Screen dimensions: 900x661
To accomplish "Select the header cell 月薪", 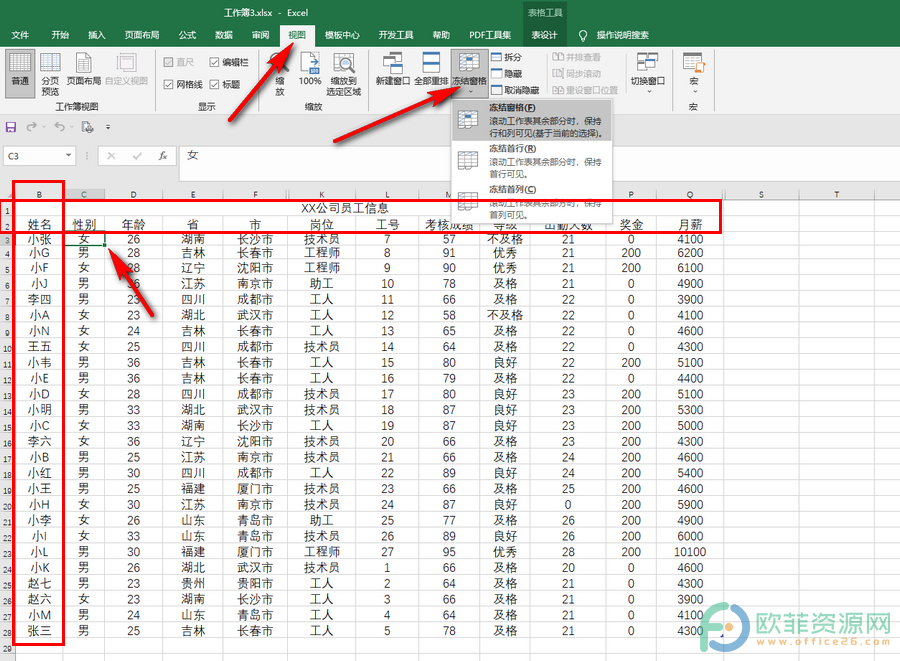I will (690, 224).
